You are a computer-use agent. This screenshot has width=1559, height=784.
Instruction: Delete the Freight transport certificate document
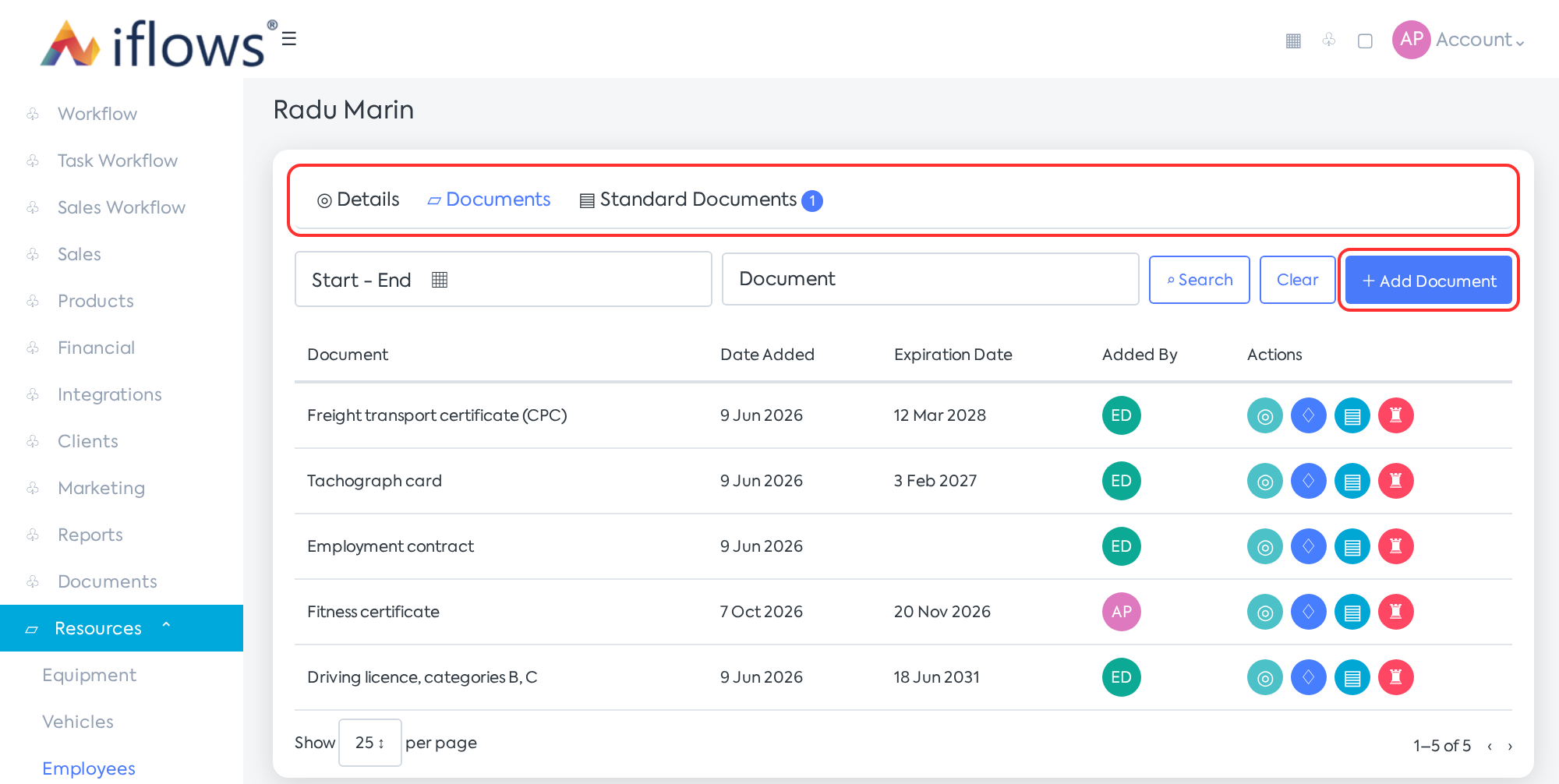(x=1396, y=415)
